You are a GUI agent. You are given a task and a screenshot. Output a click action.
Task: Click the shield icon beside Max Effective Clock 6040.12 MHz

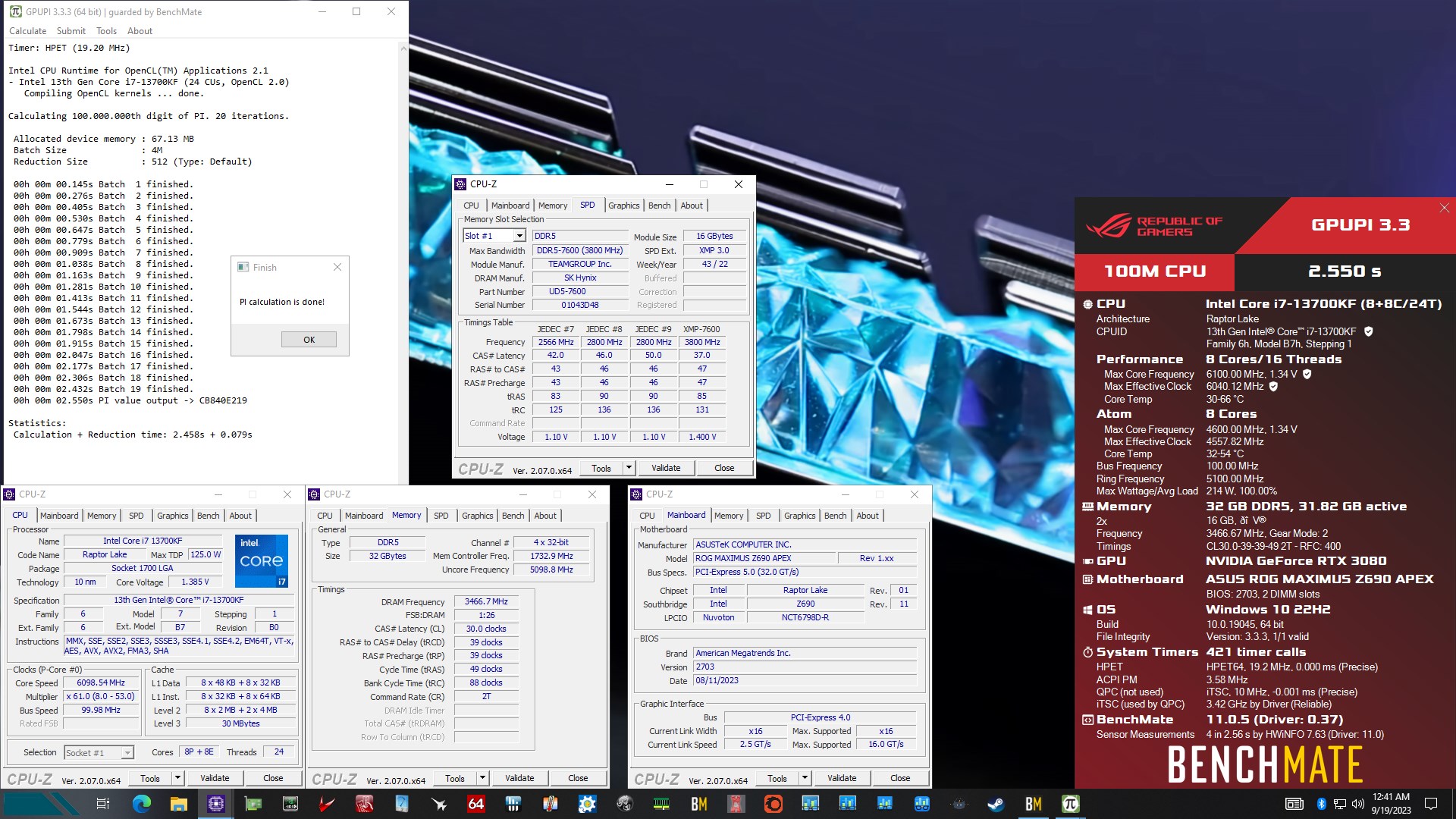(x=1273, y=386)
